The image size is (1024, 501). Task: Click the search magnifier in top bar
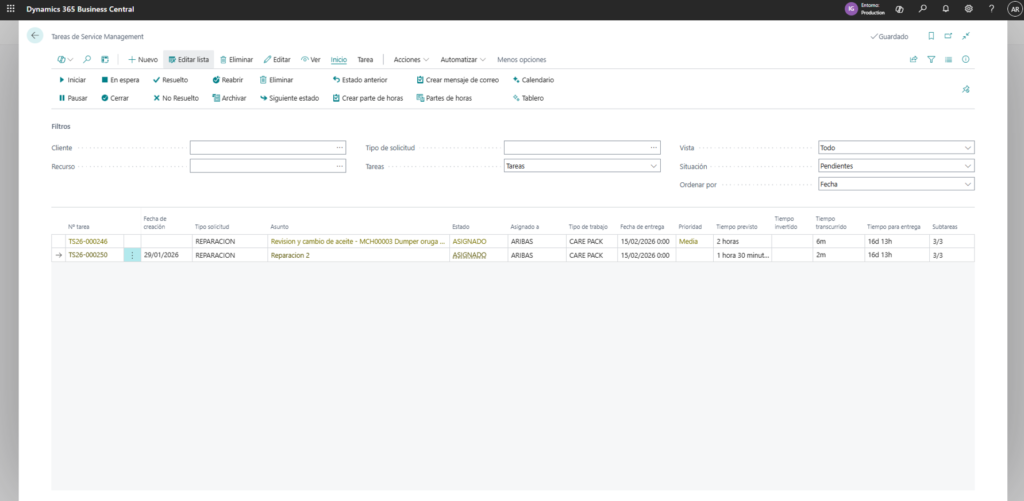click(922, 8)
